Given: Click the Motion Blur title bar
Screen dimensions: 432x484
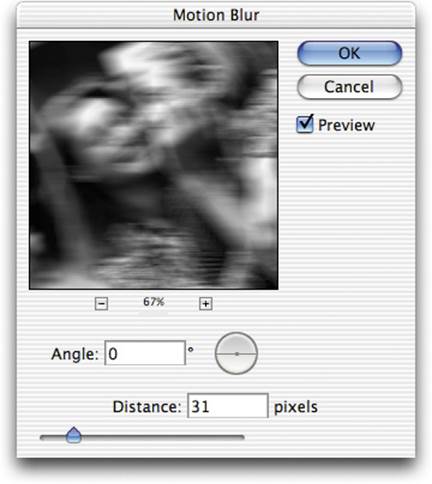Looking at the screenshot, I should pyautogui.click(x=216, y=15).
